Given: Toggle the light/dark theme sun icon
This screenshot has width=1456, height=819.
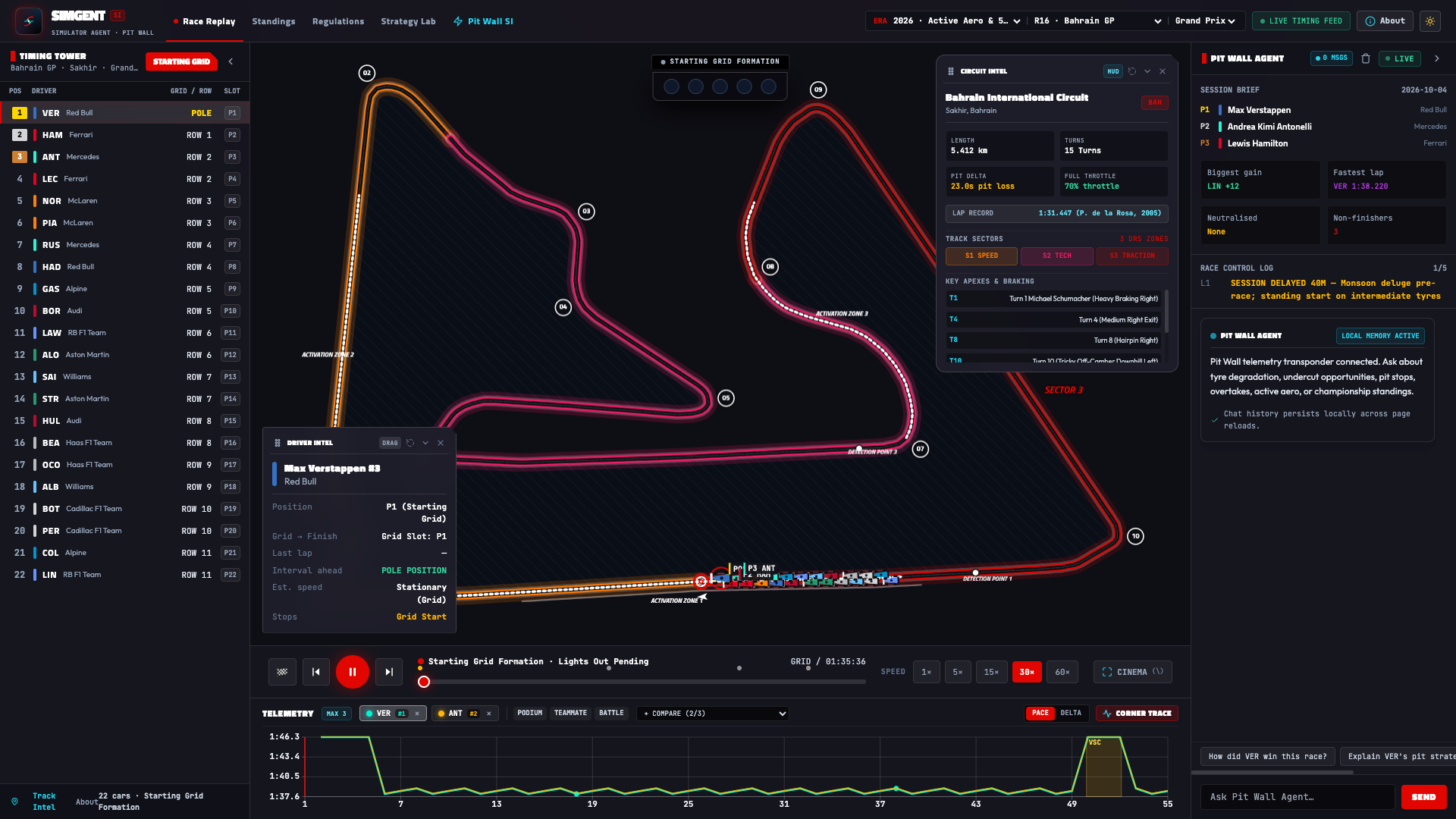Looking at the screenshot, I should click(1430, 21).
